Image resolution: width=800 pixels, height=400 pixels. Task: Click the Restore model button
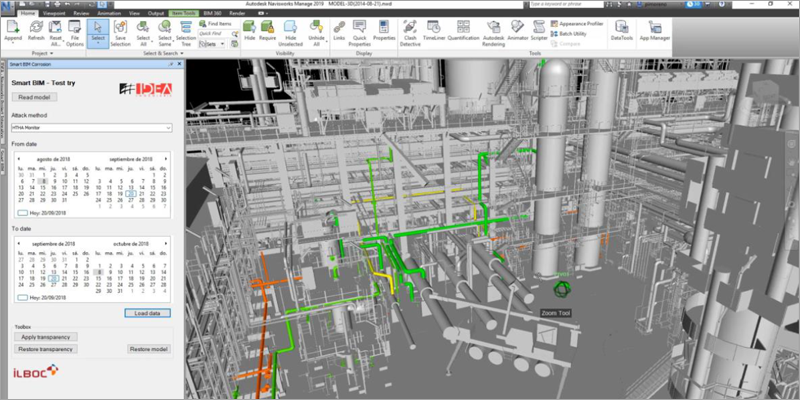click(x=148, y=349)
